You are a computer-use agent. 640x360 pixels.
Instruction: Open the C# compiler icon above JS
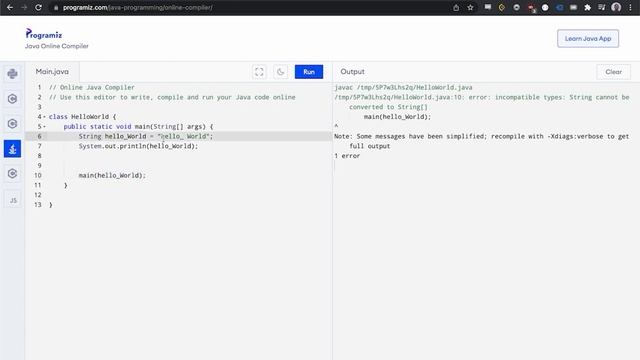(x=12, y=174)
